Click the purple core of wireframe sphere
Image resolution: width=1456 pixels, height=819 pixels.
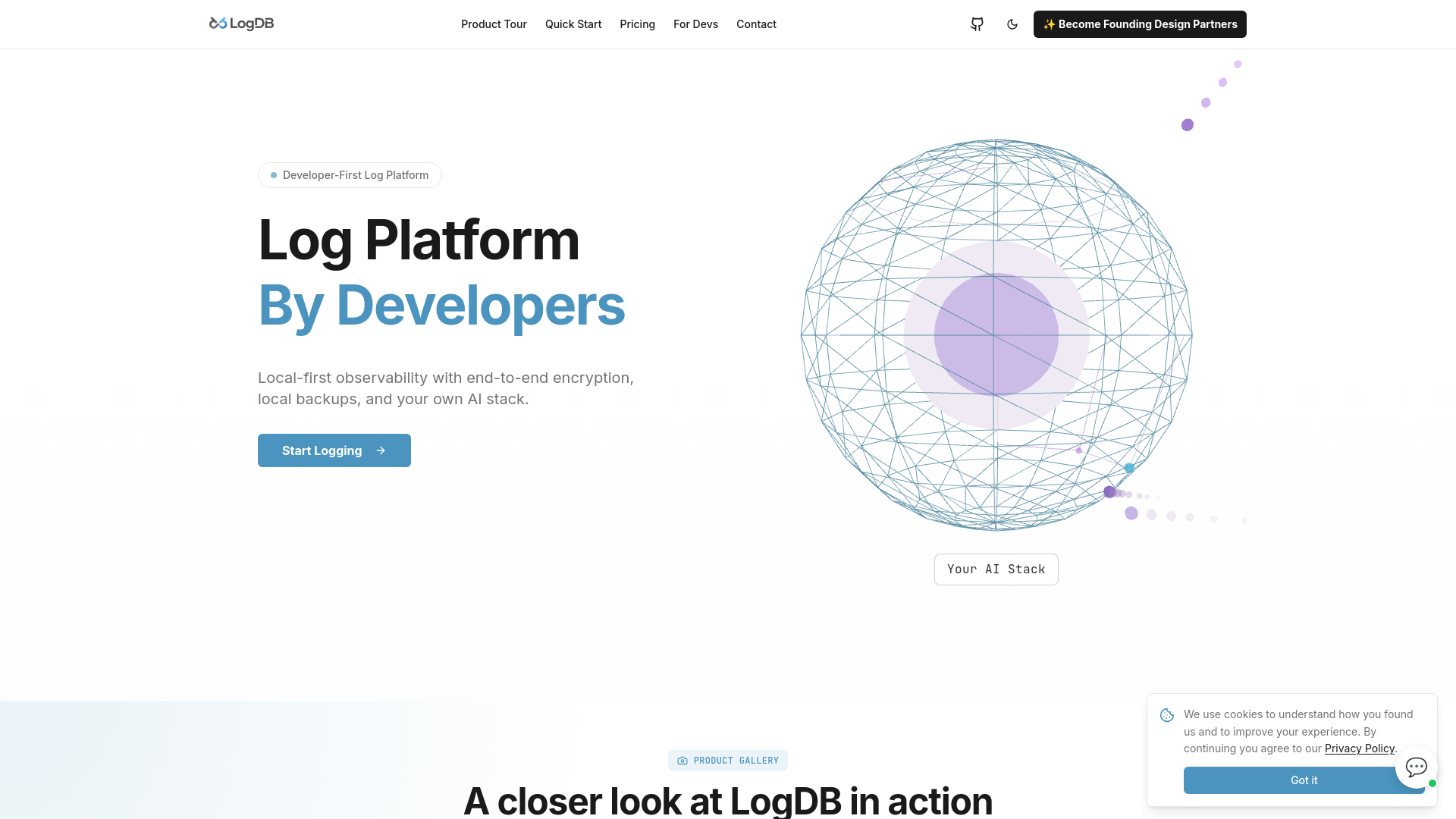996,334
